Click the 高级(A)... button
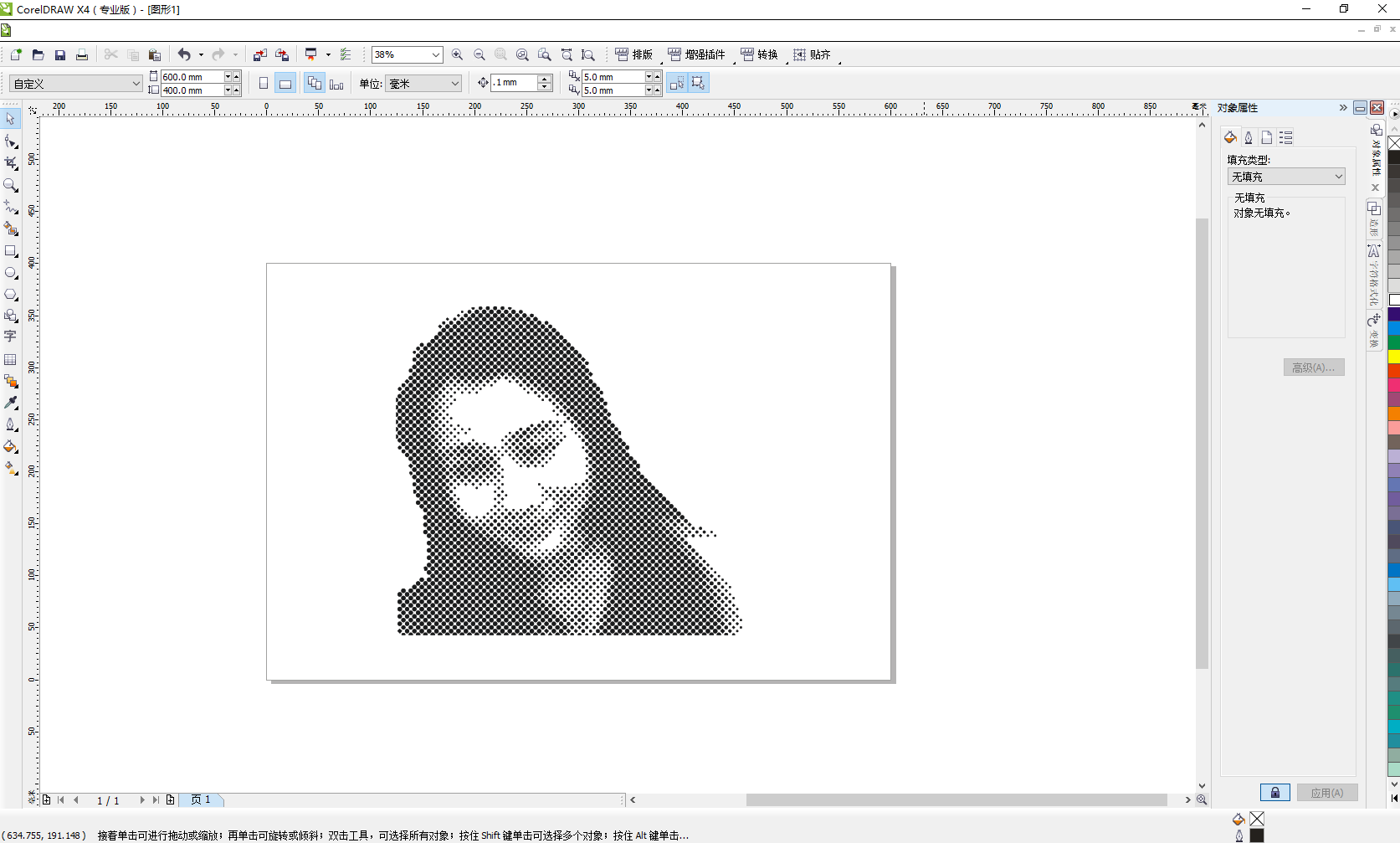This screenshot has width=1400, height=843. [x=1314, y=368]
